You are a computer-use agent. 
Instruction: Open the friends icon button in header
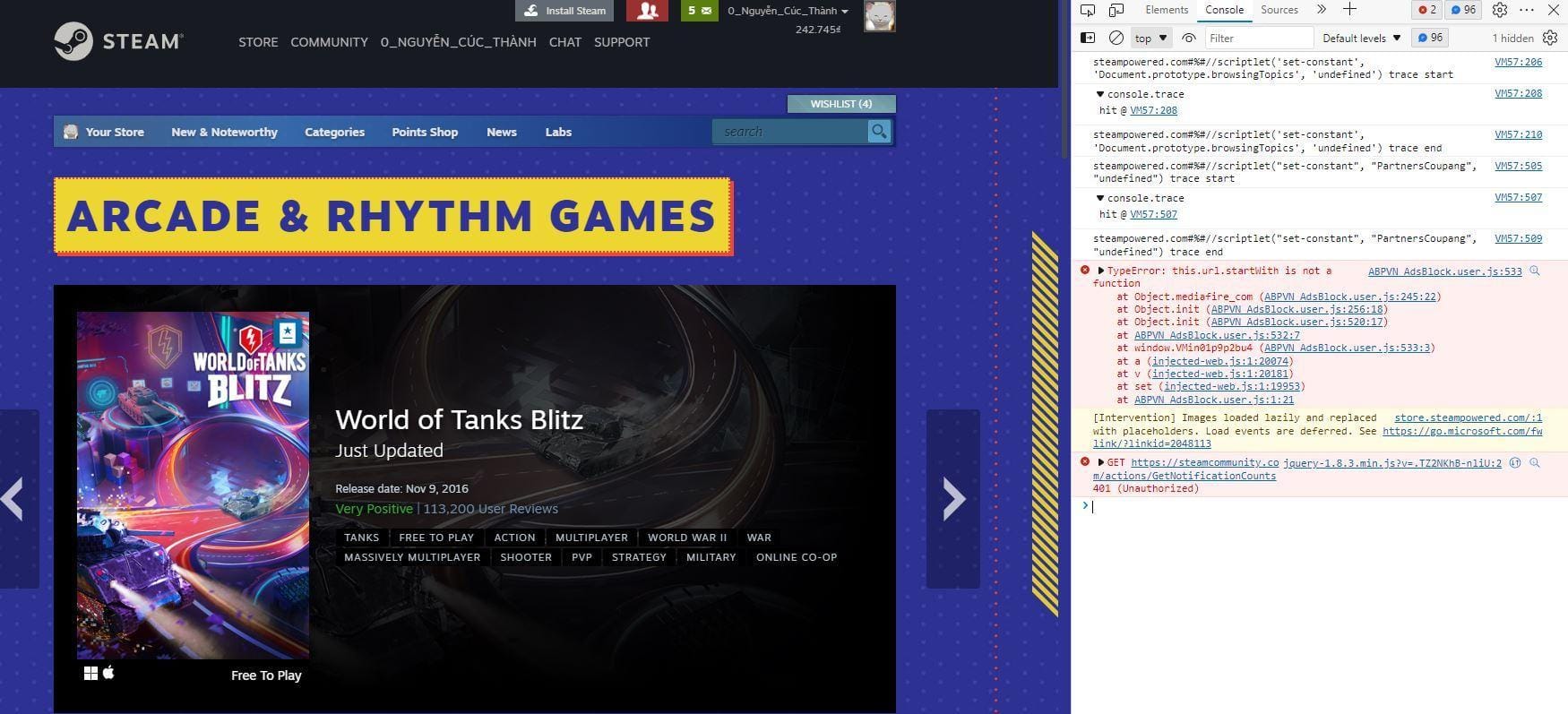pyautogui.click(x=647, y=11)
